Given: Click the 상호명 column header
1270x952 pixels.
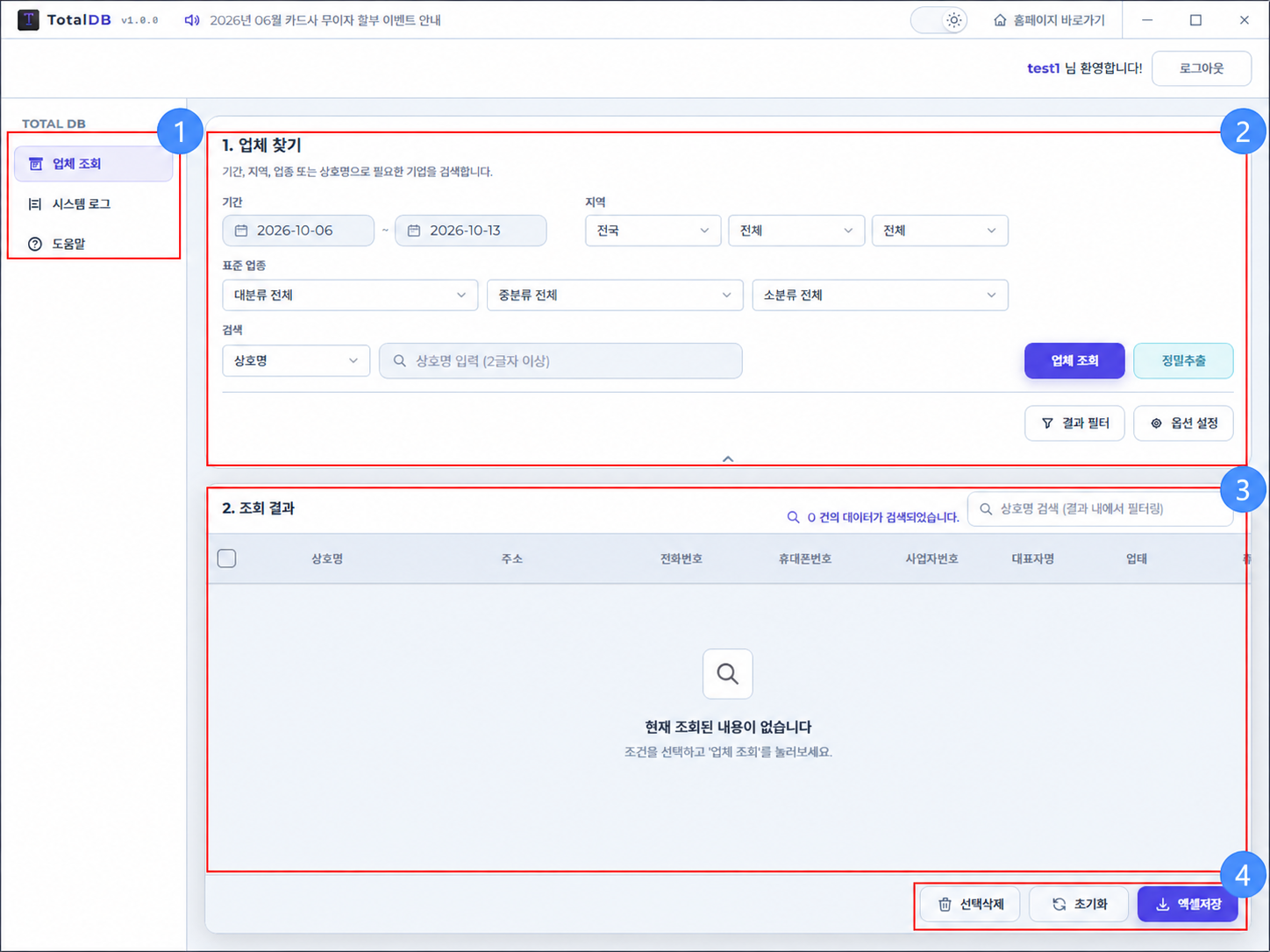Looking at the screenshot, I should [327, 558].
